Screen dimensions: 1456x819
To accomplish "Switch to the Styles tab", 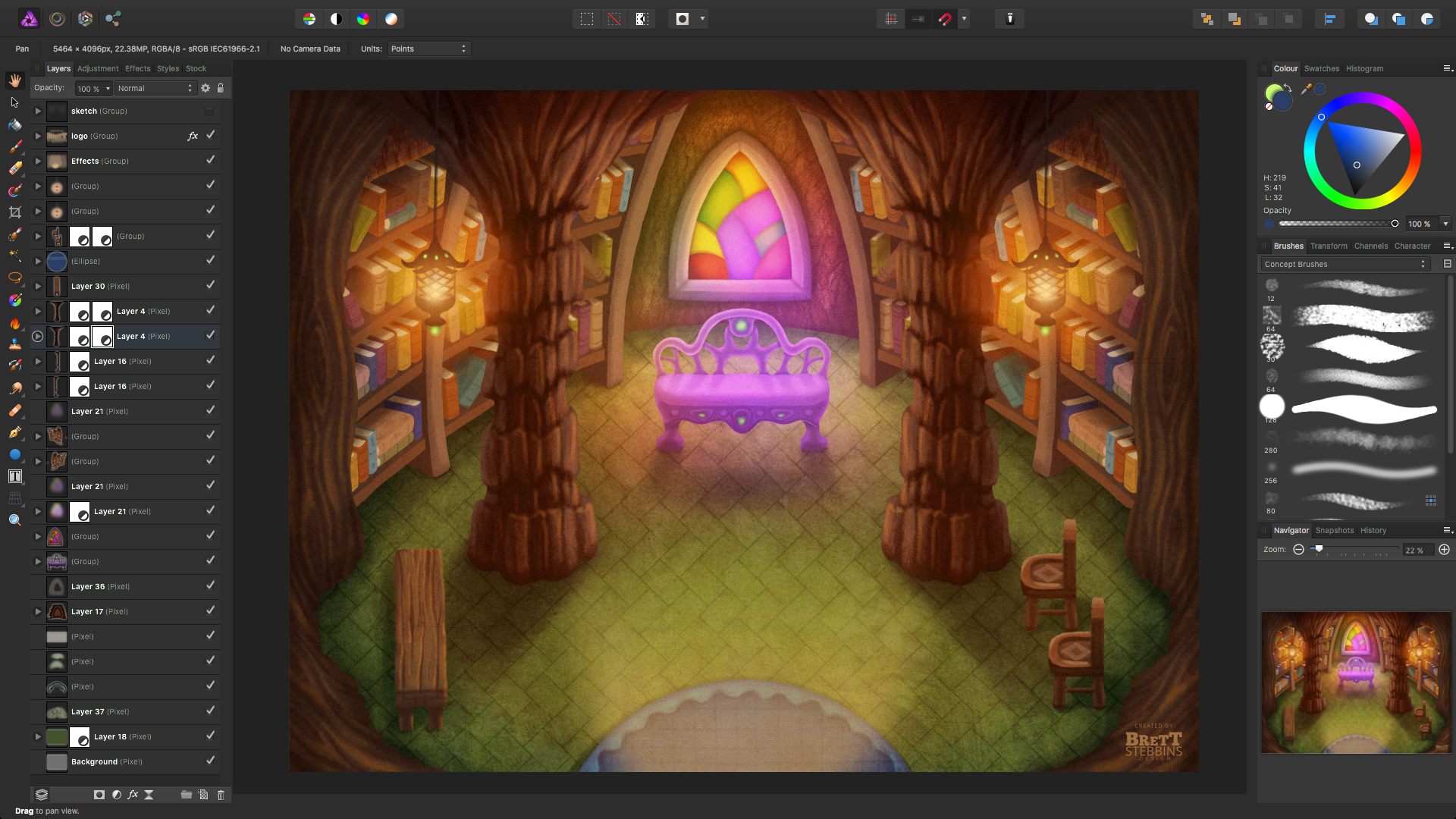I will pyautogui.click(x=168, y=68).
